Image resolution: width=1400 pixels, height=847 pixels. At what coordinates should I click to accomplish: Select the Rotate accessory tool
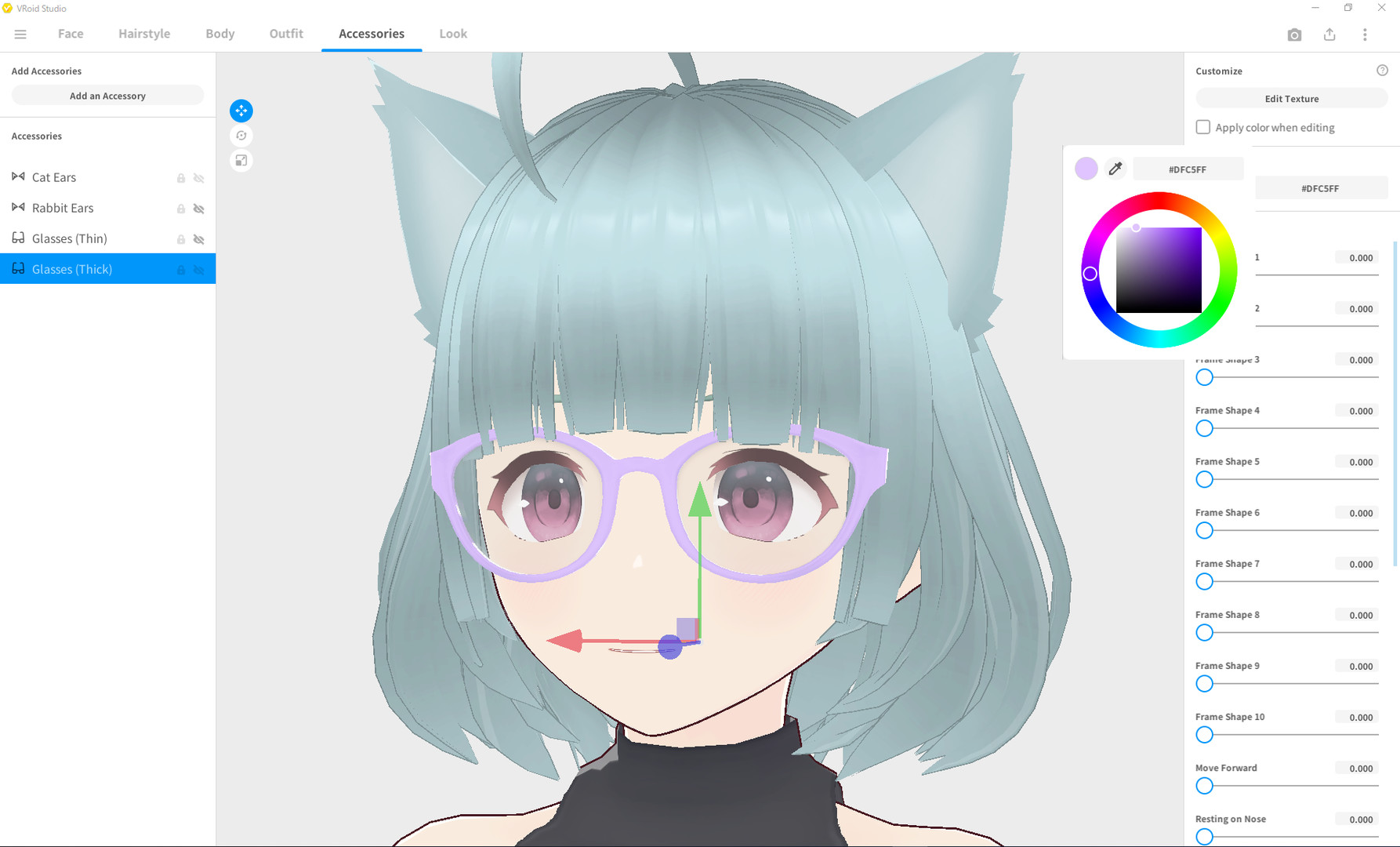tap(241, 136)
